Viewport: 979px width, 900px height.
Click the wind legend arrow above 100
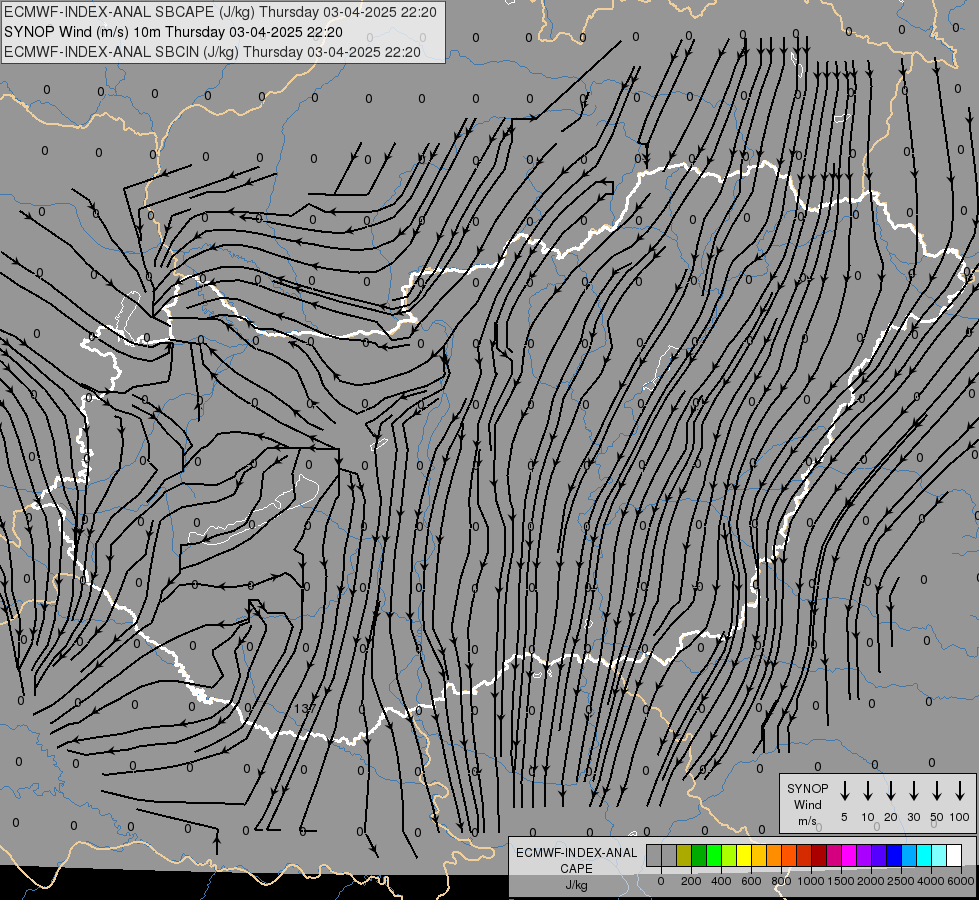(x=960, y=791)
